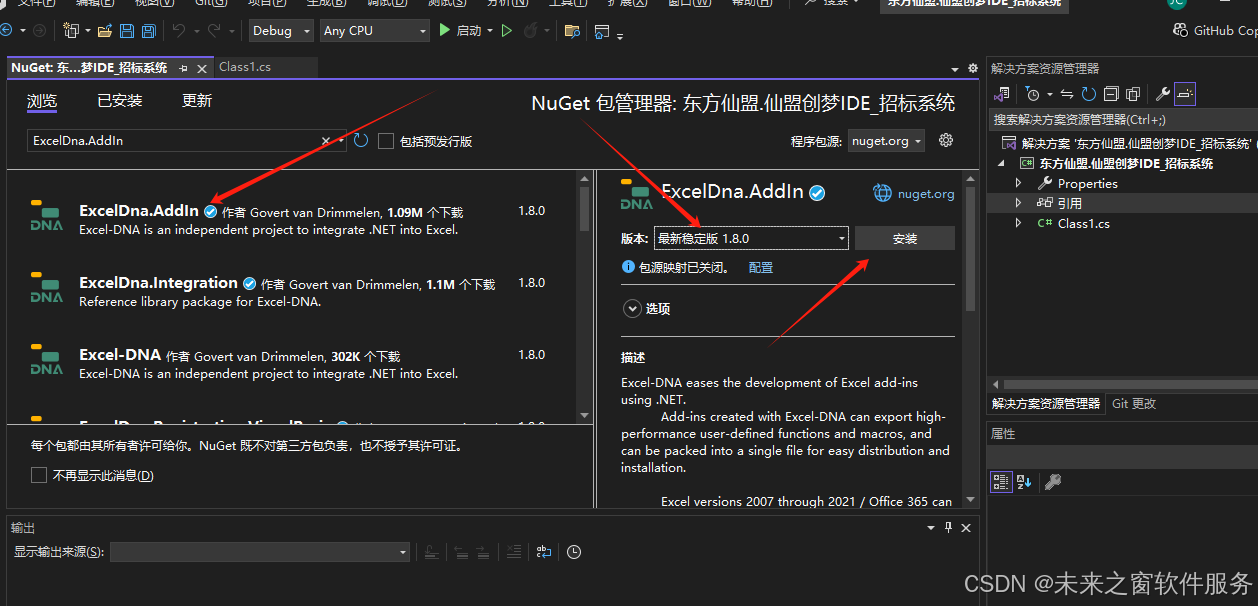1258x606 pixels.
Task: Click the open file folder icon
Action: (105, 31)
